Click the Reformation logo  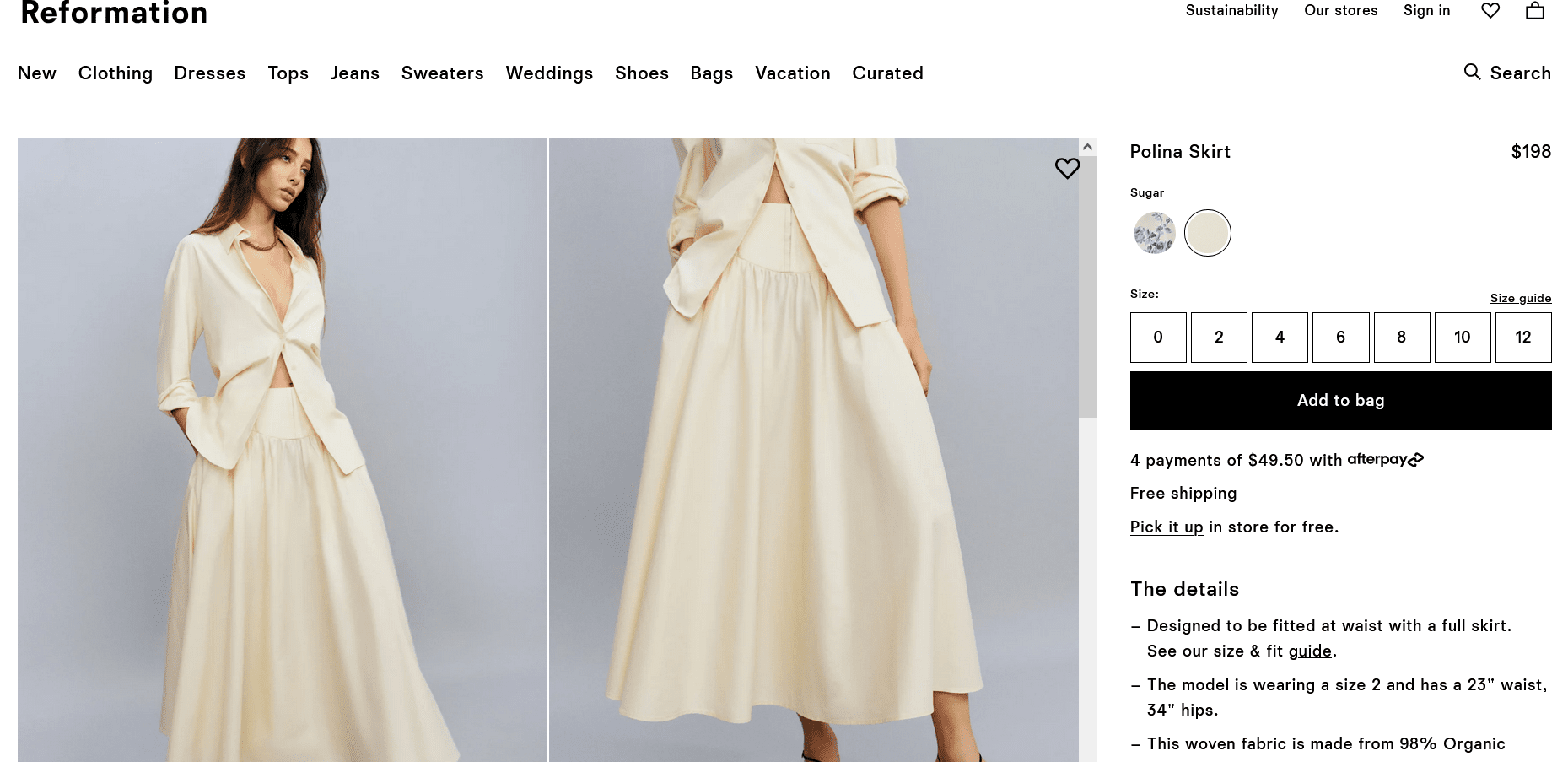(114, 14)
